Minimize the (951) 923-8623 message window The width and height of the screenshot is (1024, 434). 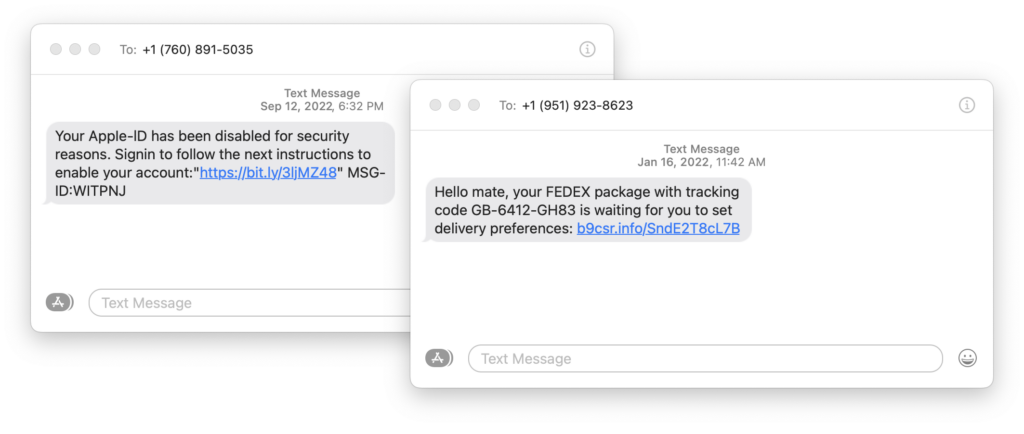454,105
